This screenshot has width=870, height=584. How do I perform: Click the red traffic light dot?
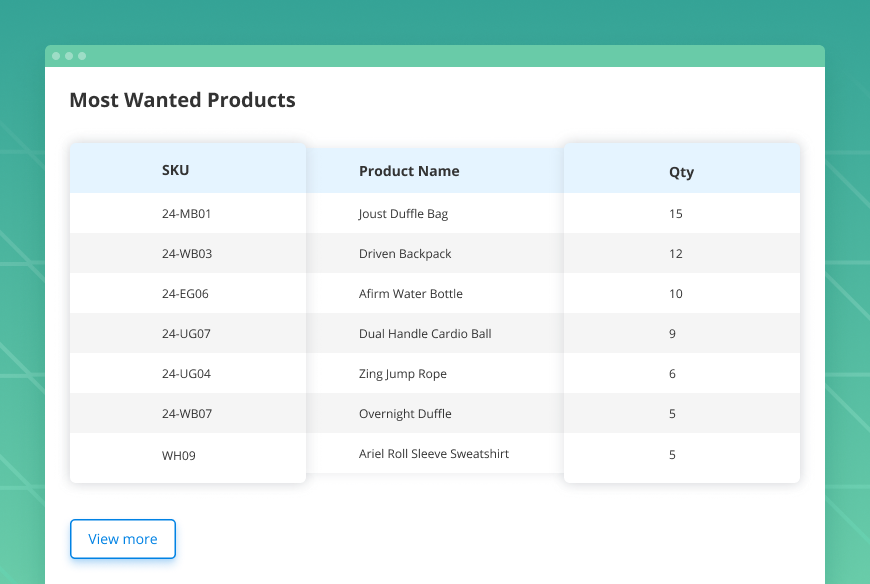(x=57, y=56)
